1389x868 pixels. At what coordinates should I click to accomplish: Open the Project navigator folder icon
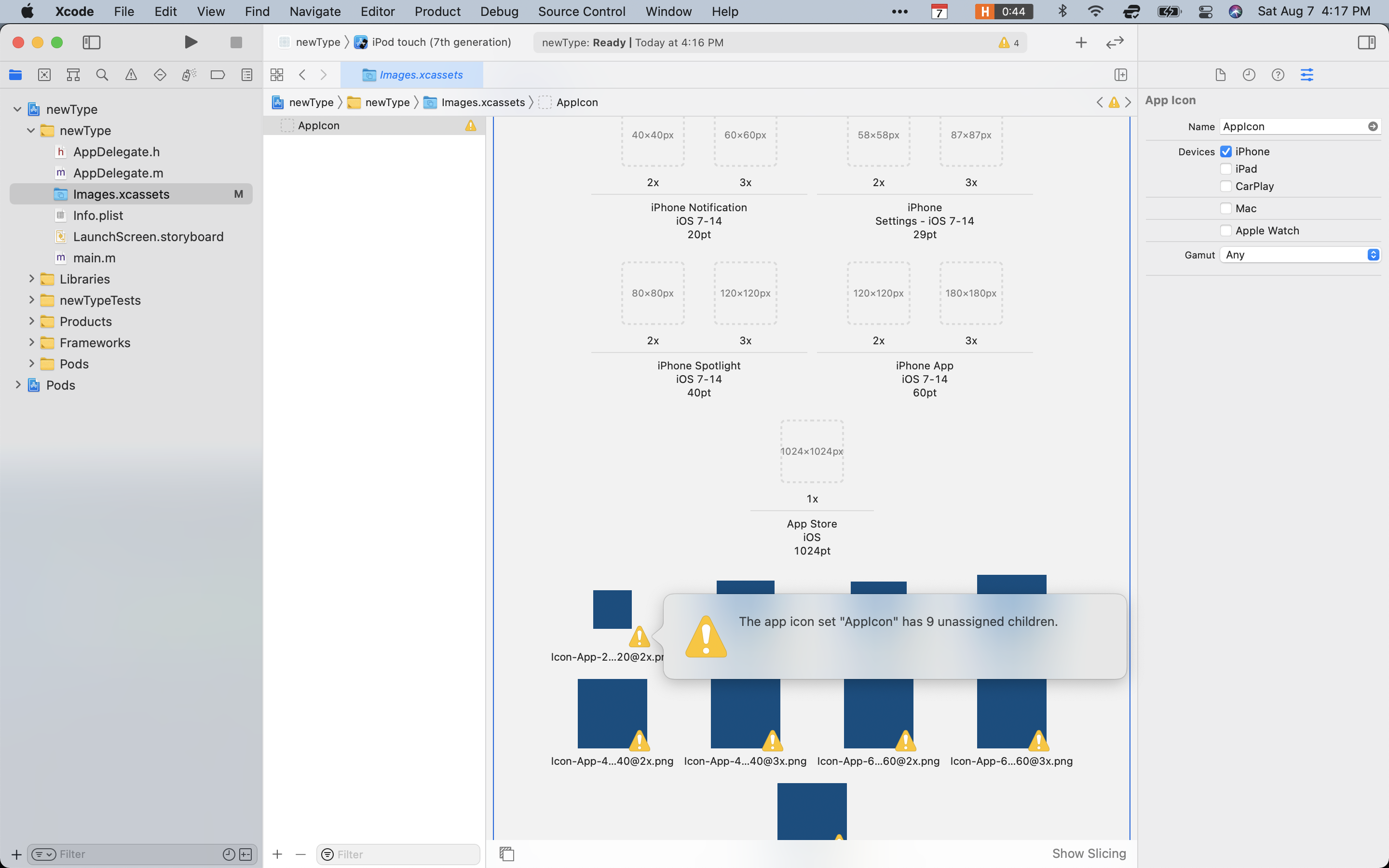[x=15, y=75]
